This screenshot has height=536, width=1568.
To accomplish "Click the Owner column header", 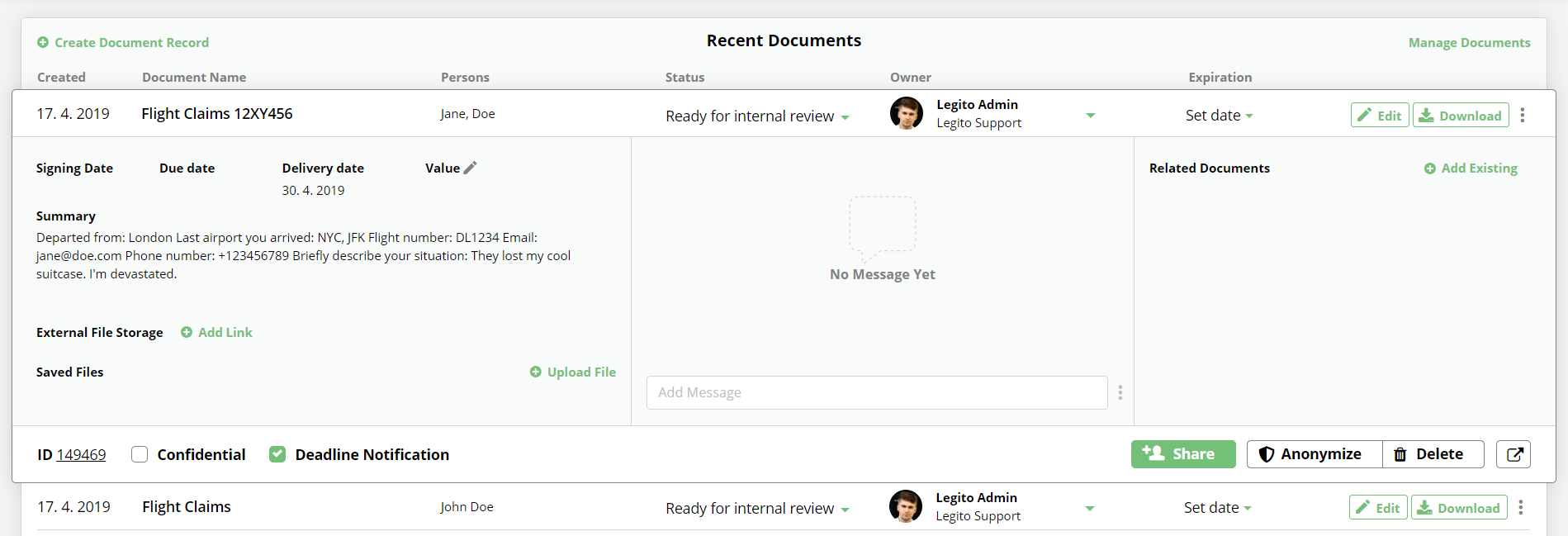I will 910,77.
